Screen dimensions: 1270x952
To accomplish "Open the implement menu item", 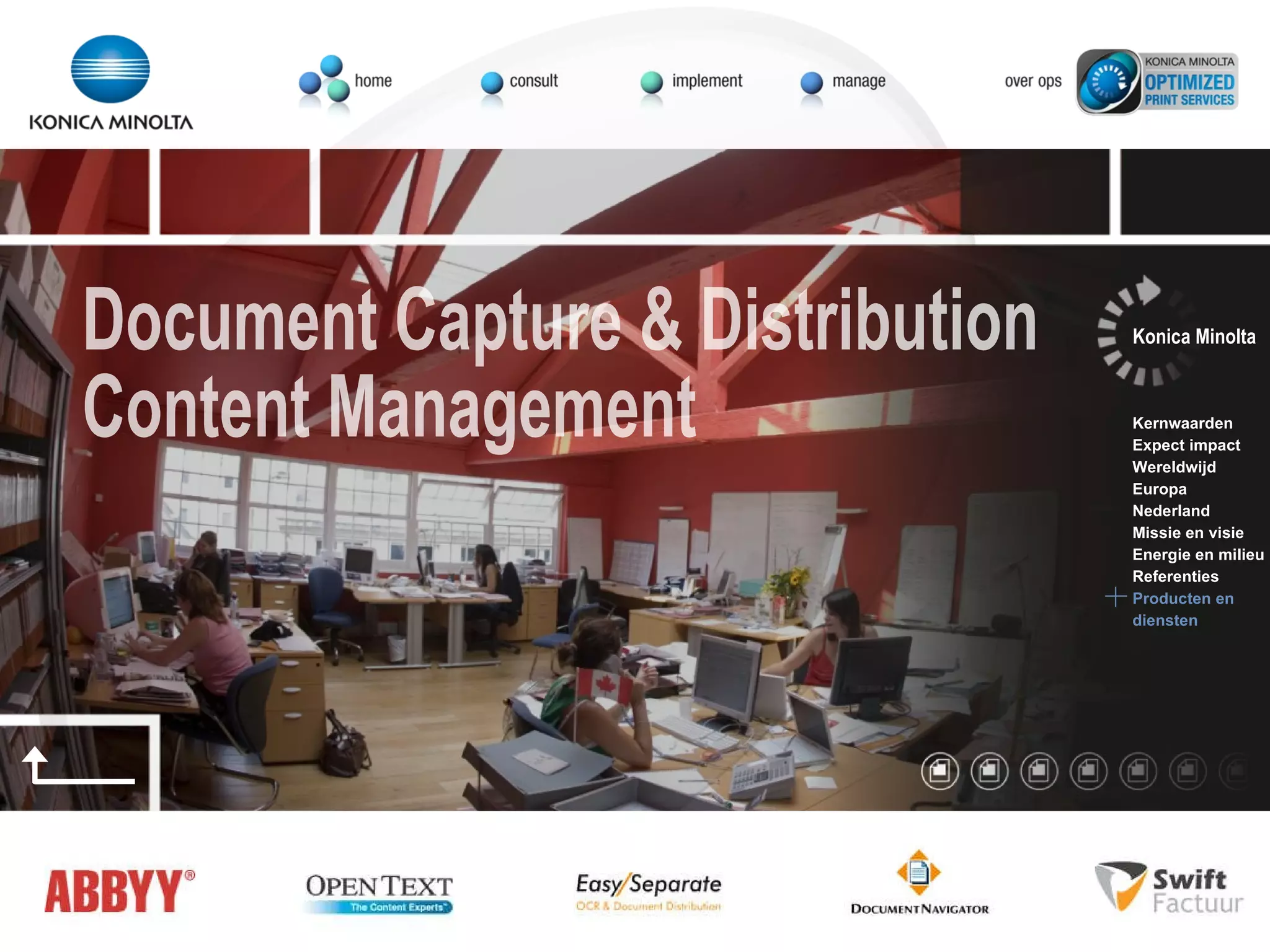I will tap(707, 81).
